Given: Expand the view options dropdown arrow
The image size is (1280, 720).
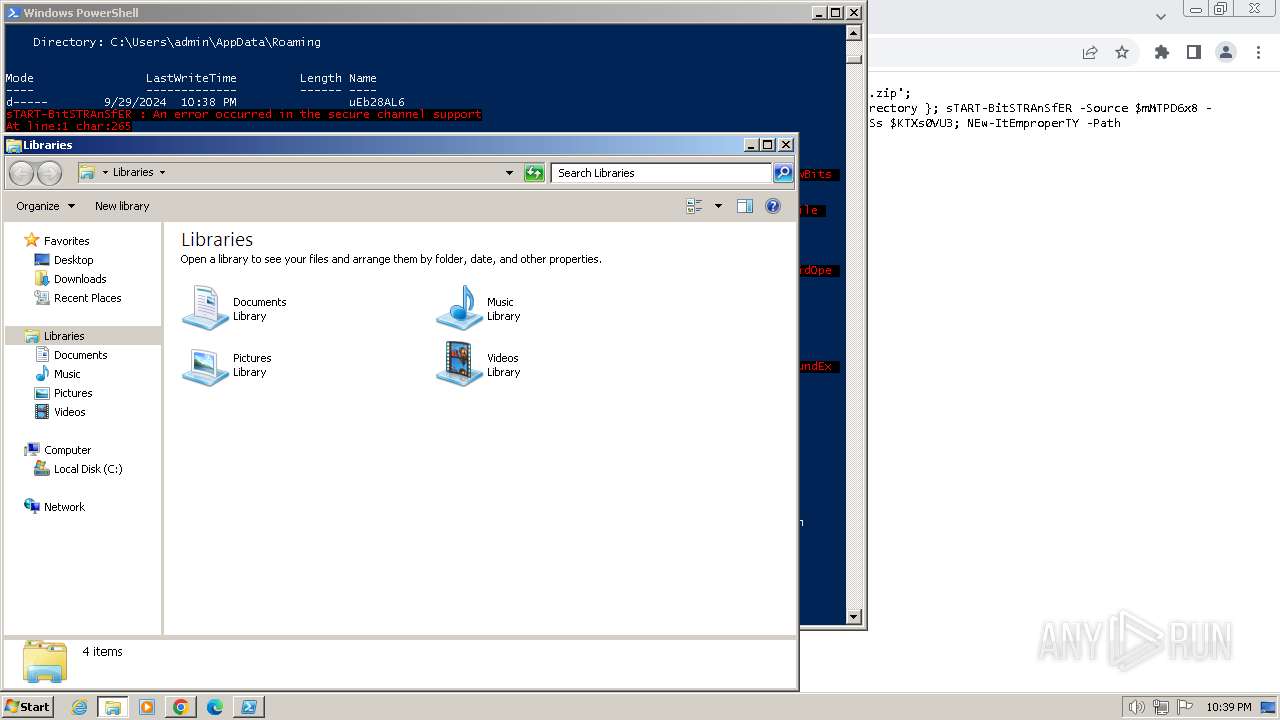Looking at the screenshot, I should (x=718, y=206).
